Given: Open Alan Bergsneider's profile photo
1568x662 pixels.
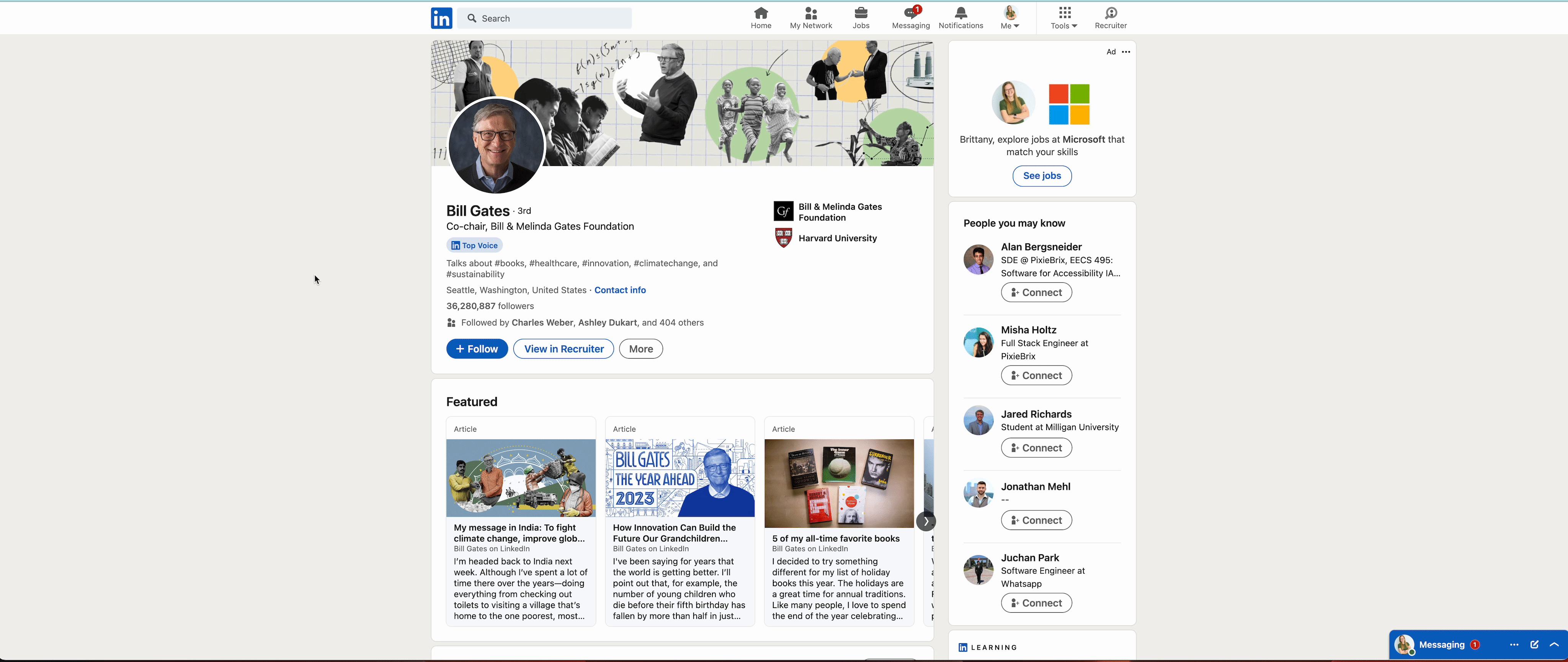Looking at the screenshot, I should click(x=978, y=260).
